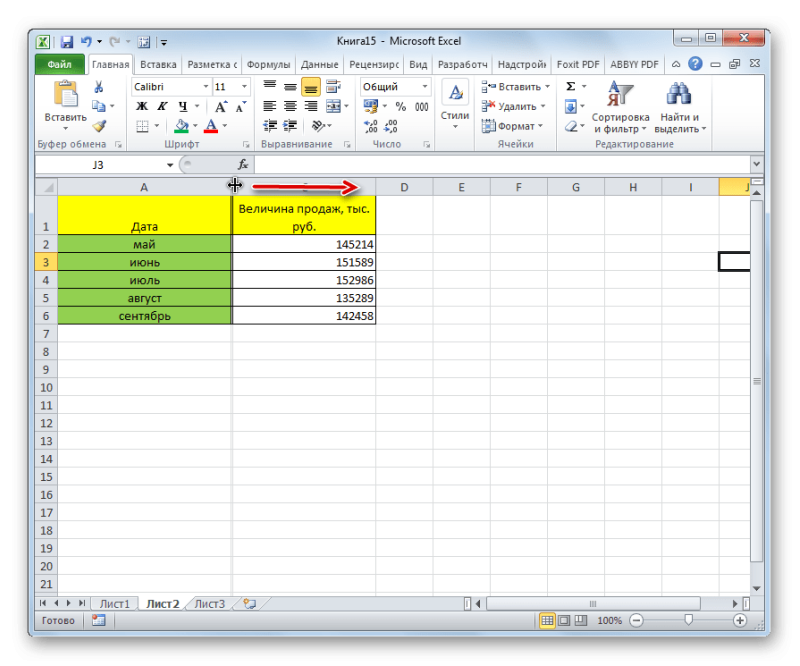Switch to Page Break Preview
Screen dimensions: 800x666
[x=581, y=621]
